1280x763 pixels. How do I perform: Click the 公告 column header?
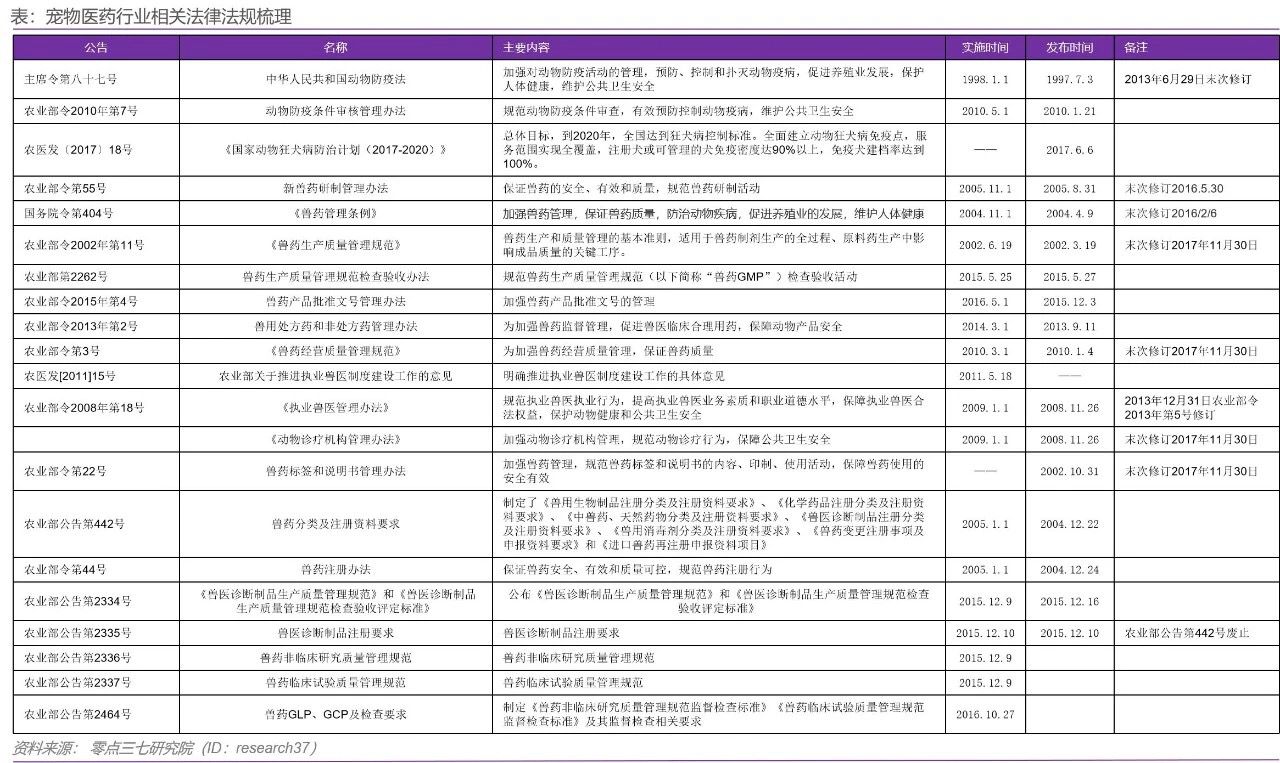tap(96, 48)
